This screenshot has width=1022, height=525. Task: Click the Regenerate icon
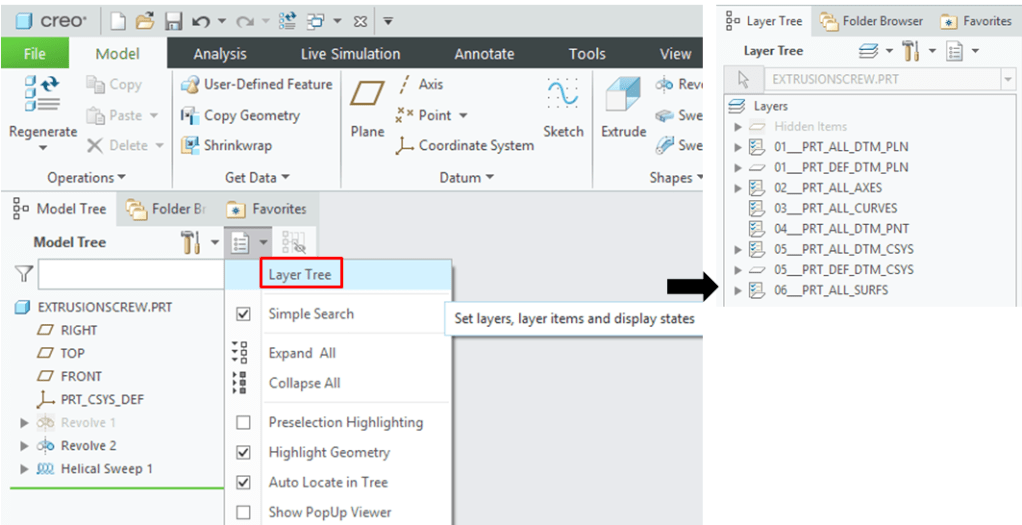coord(42,108)
